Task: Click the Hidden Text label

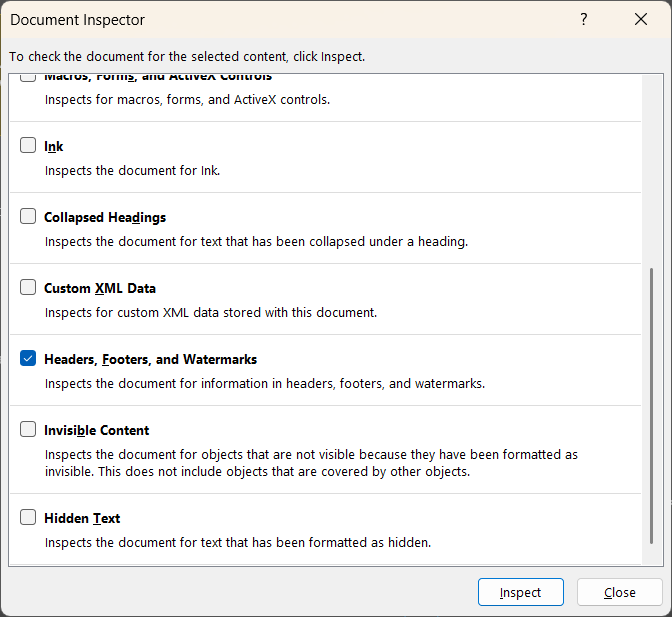Action: point(82,518)
